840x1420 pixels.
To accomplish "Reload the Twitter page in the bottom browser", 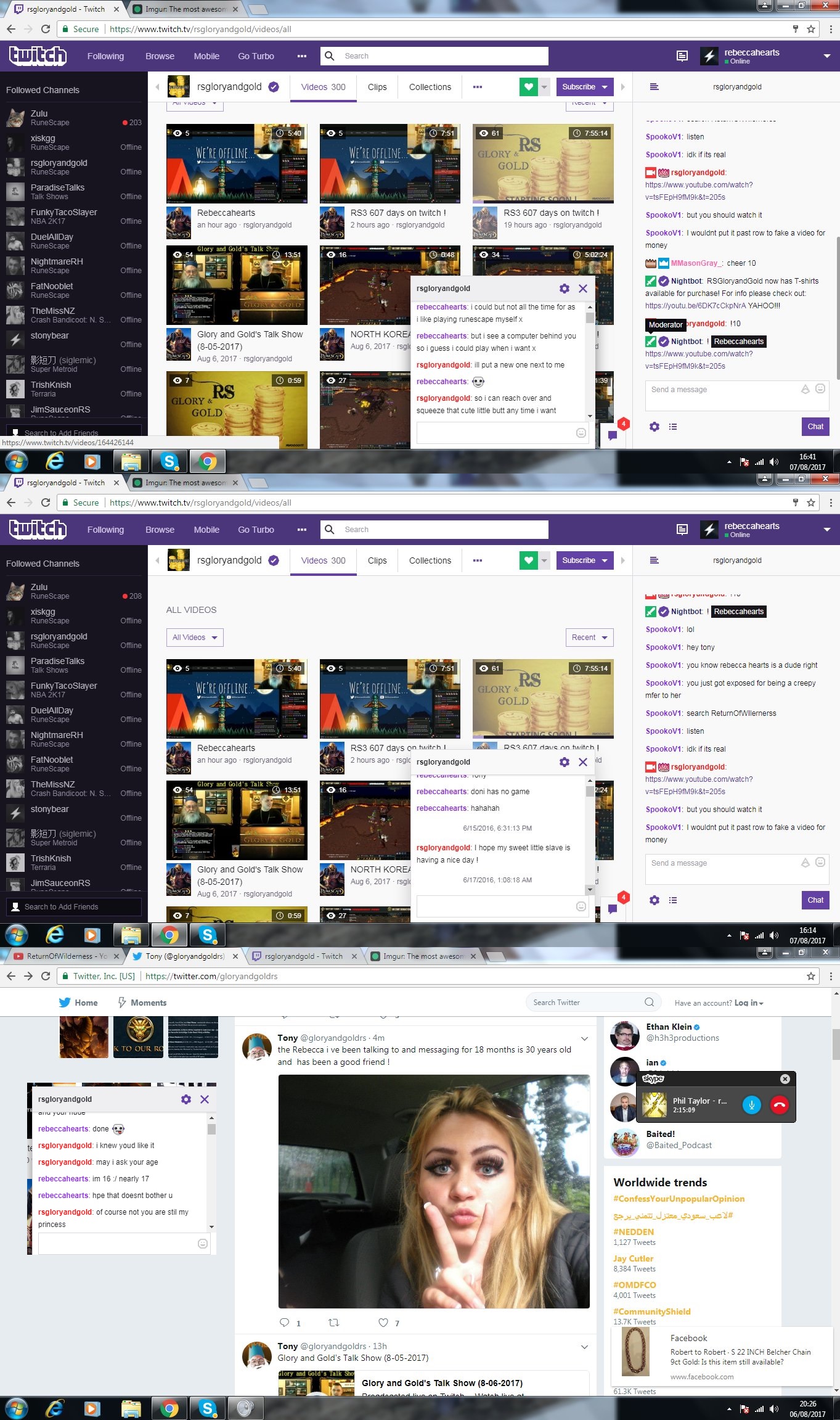I will pyautogui.click(x=46, y=976).
